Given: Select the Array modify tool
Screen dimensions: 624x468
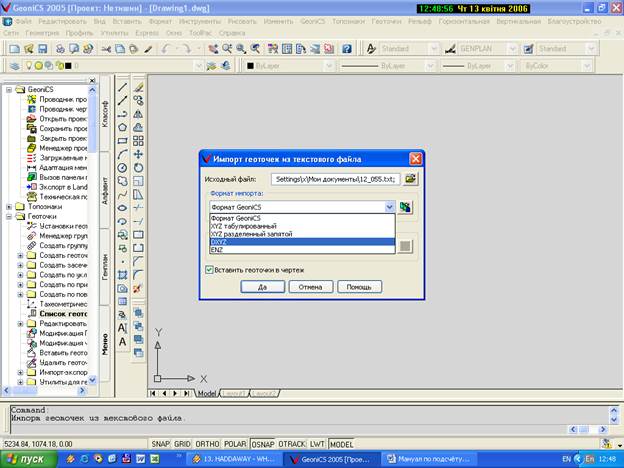Looking at the screenshot, I should pyautogui.click(x=138, y=141).
